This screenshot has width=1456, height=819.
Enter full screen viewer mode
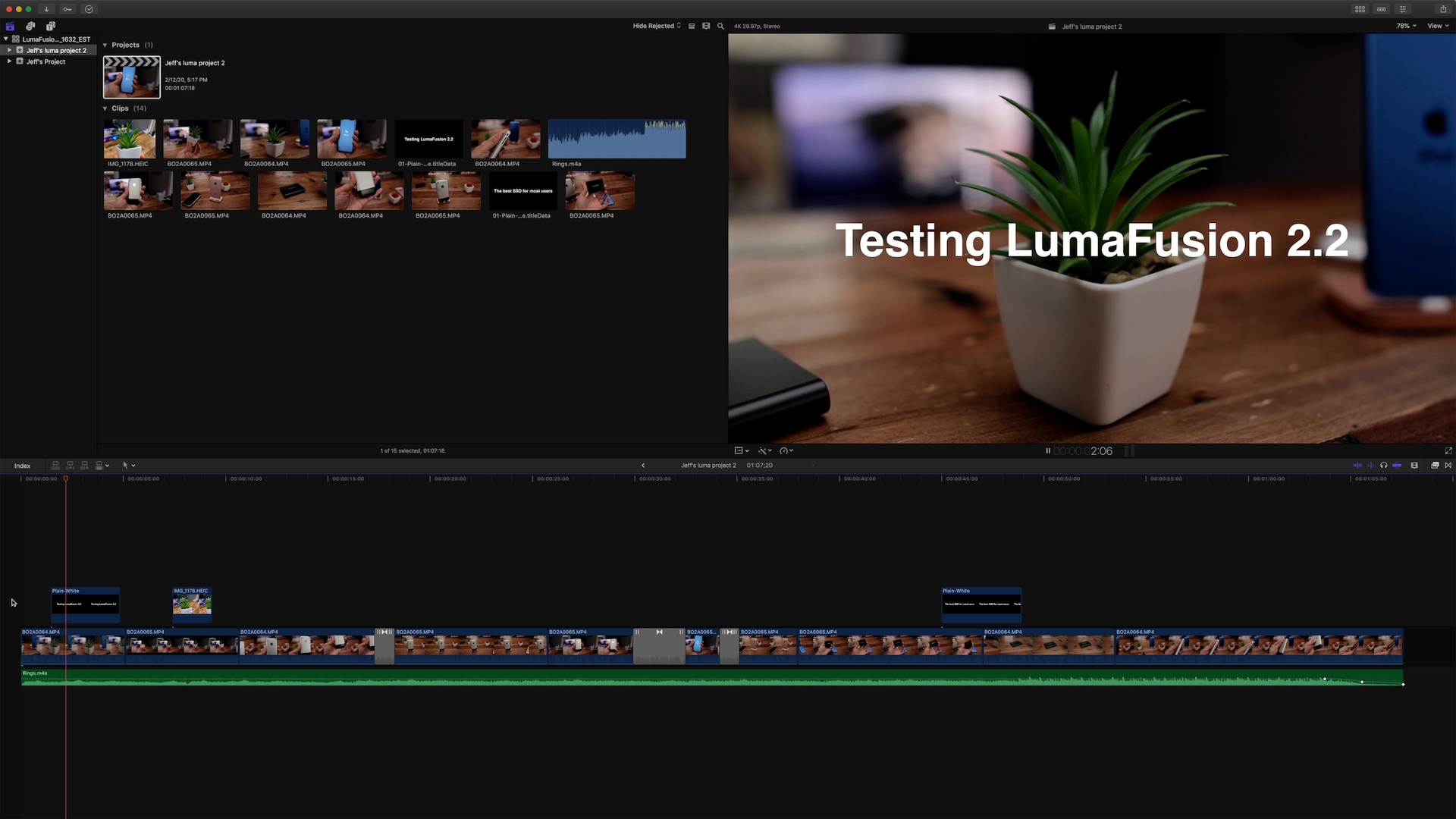point(1448,450)
